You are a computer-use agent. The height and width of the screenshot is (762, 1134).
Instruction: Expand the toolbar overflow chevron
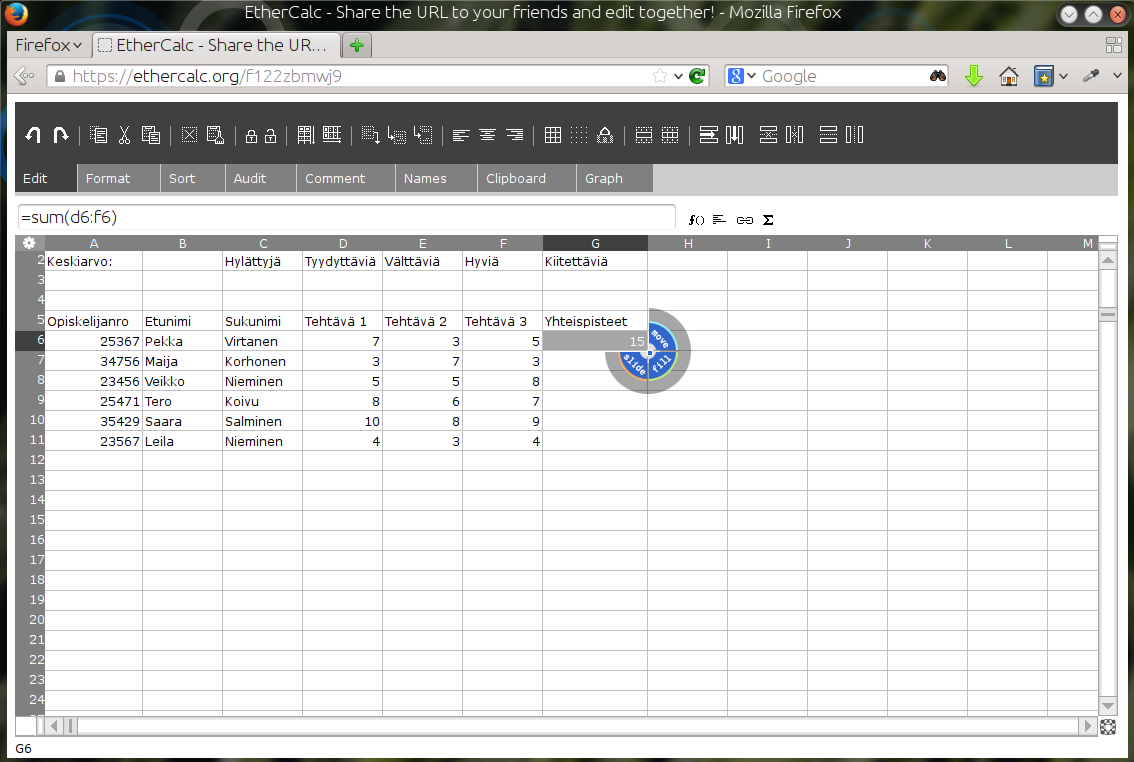[1117, 76]
